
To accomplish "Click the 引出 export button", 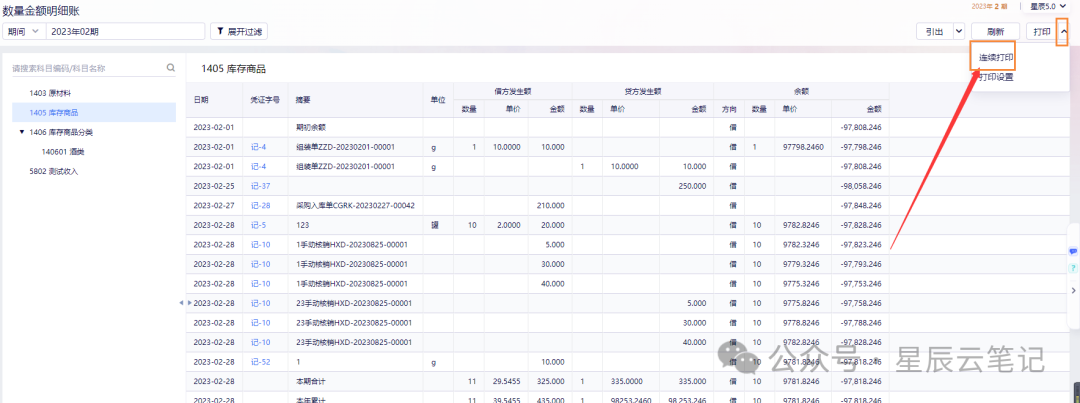I will click(x=935, y=32).
